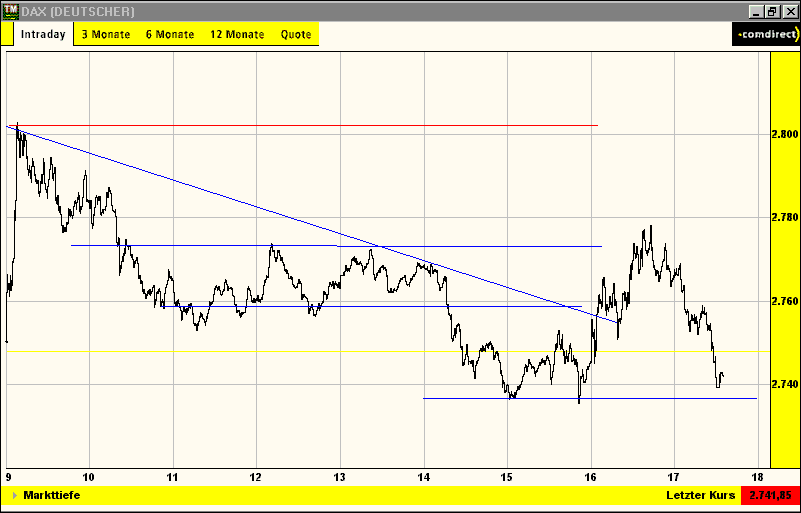The image size is (801, 513).
Task: Open the Quote tab
Action: click(296, 35)
